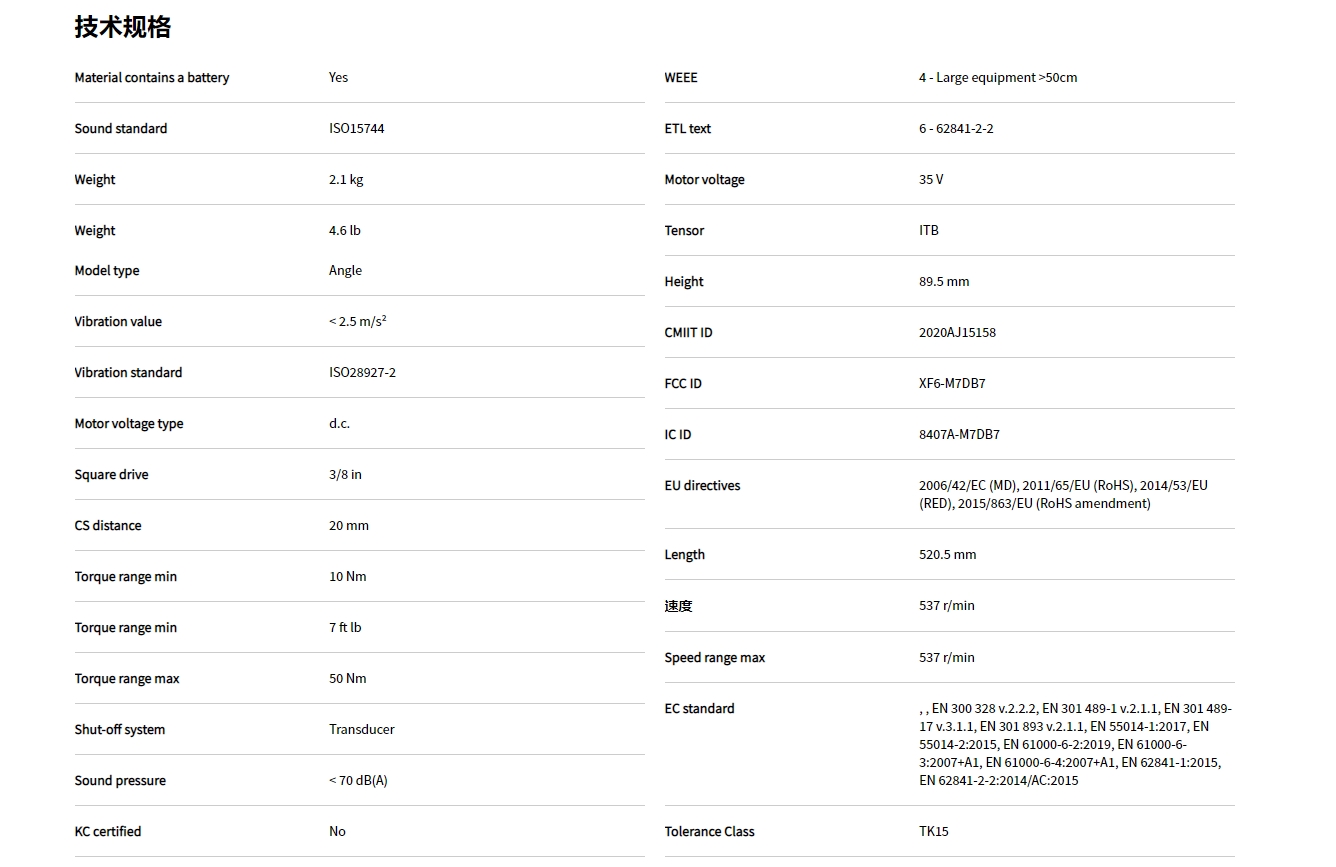Click the "EU directives" label
Viewport: 1336px width, 867px height.
pyautogui.click(x=702, y=486)
